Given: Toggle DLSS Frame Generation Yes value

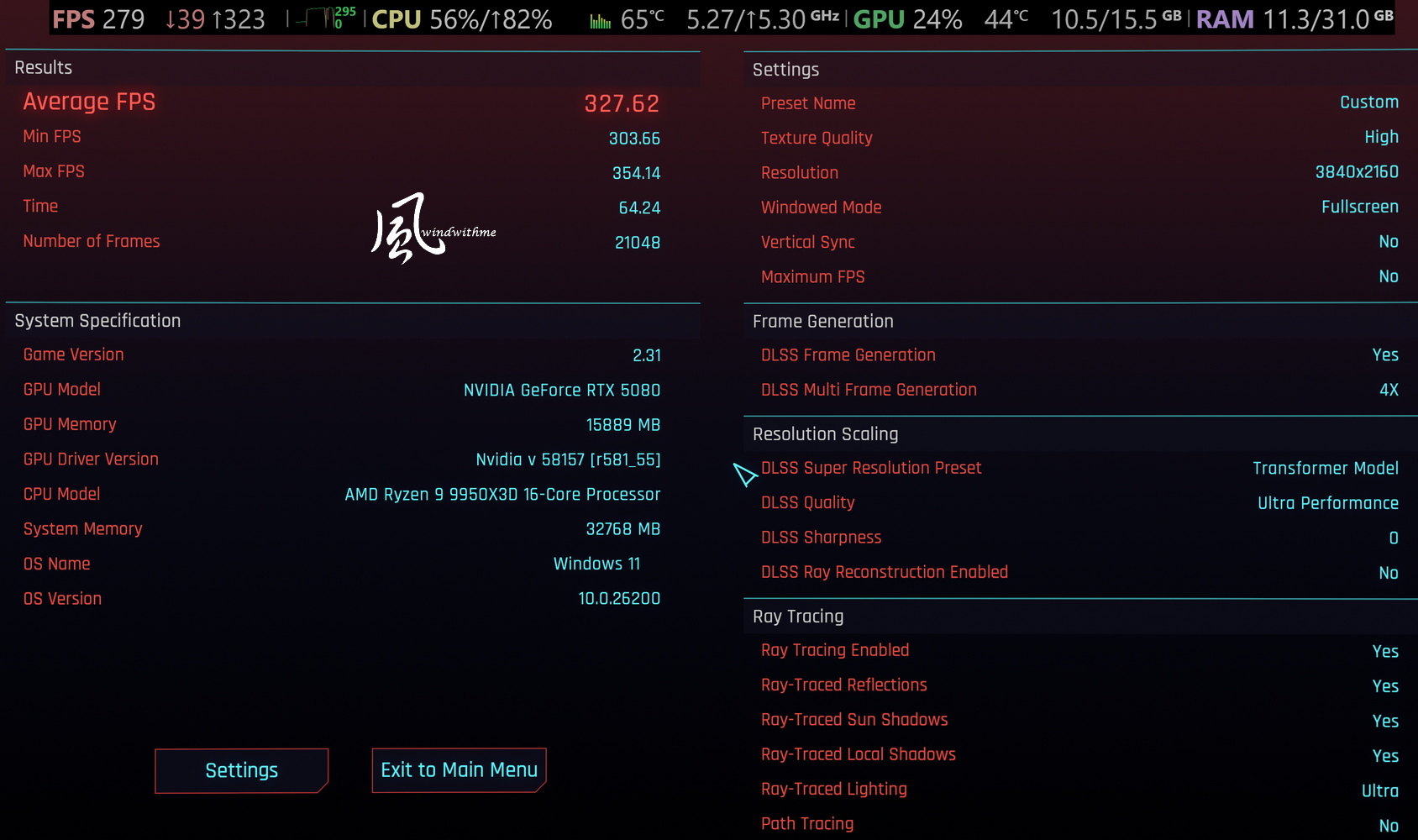Looking at the screenshot, I should coord(1385,355).
